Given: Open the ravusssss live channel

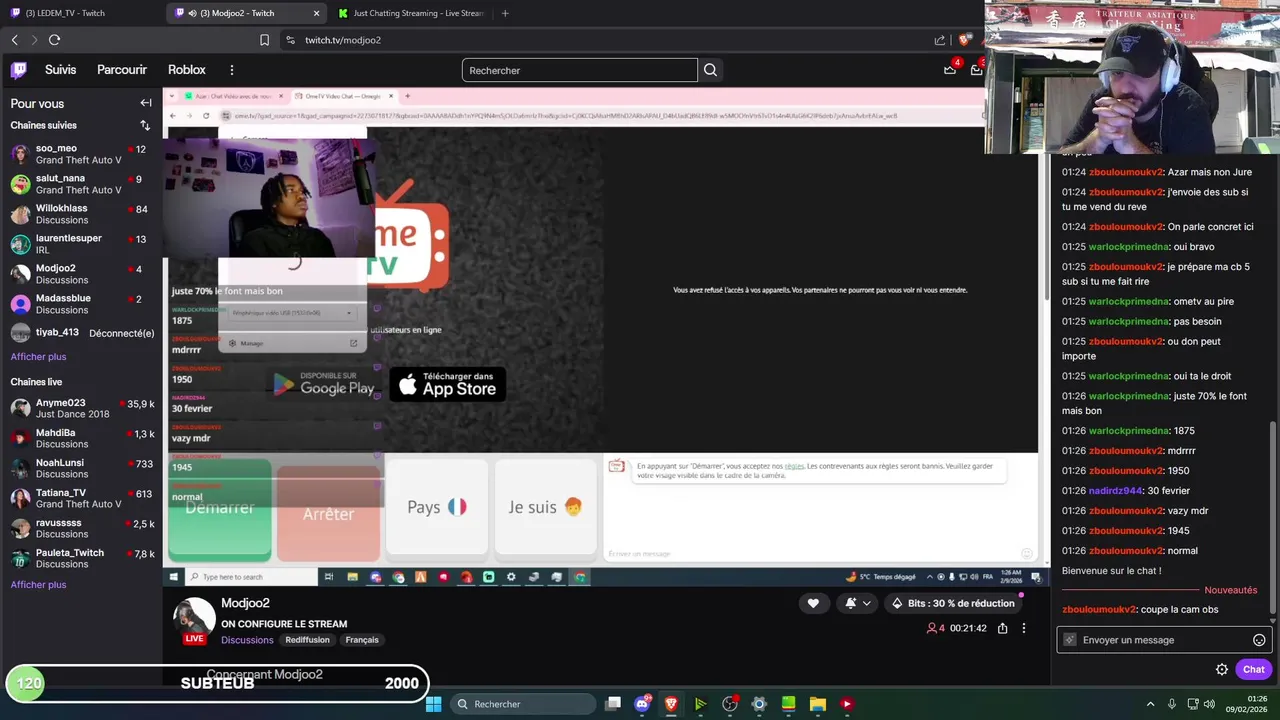Looking at the screenshot, I should [81, 528].
